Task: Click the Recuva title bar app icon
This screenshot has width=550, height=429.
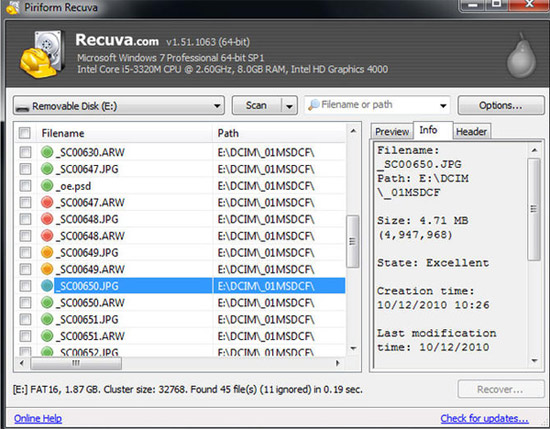Action: [x=13, y=8]
